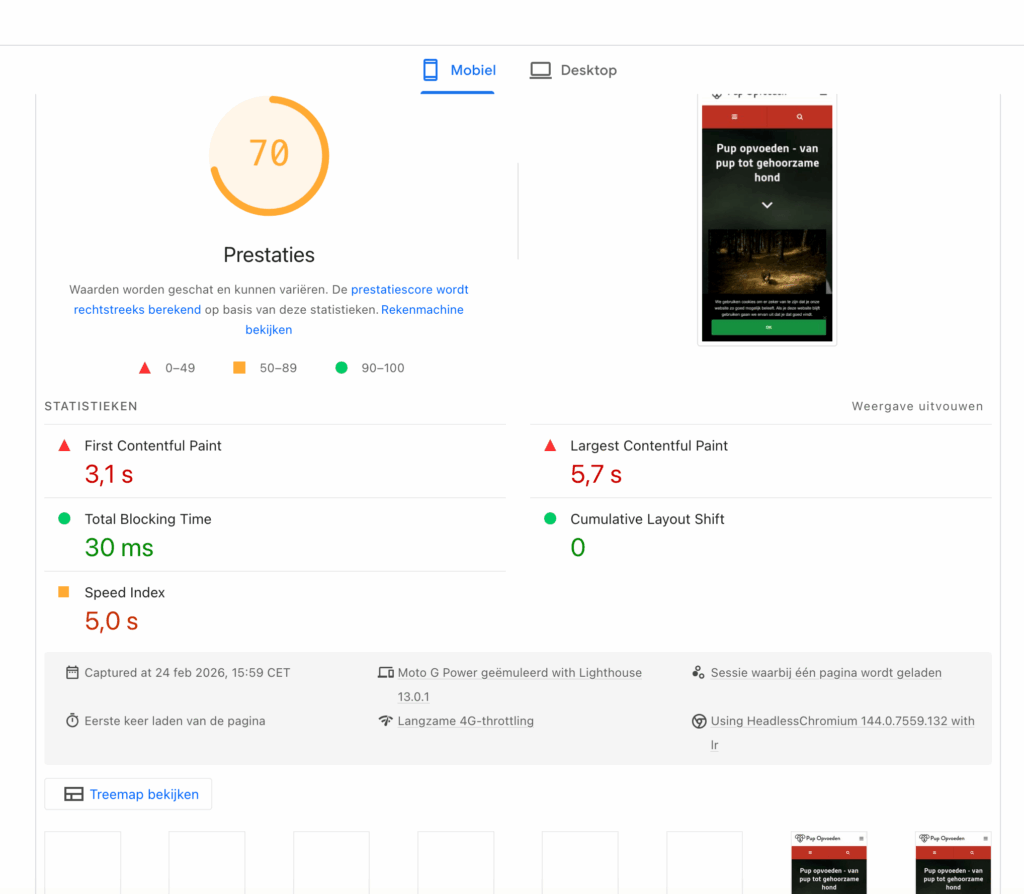Screen dimensions: 1024x894
Task: Click the desktop monitor icon
Action: 541,70
